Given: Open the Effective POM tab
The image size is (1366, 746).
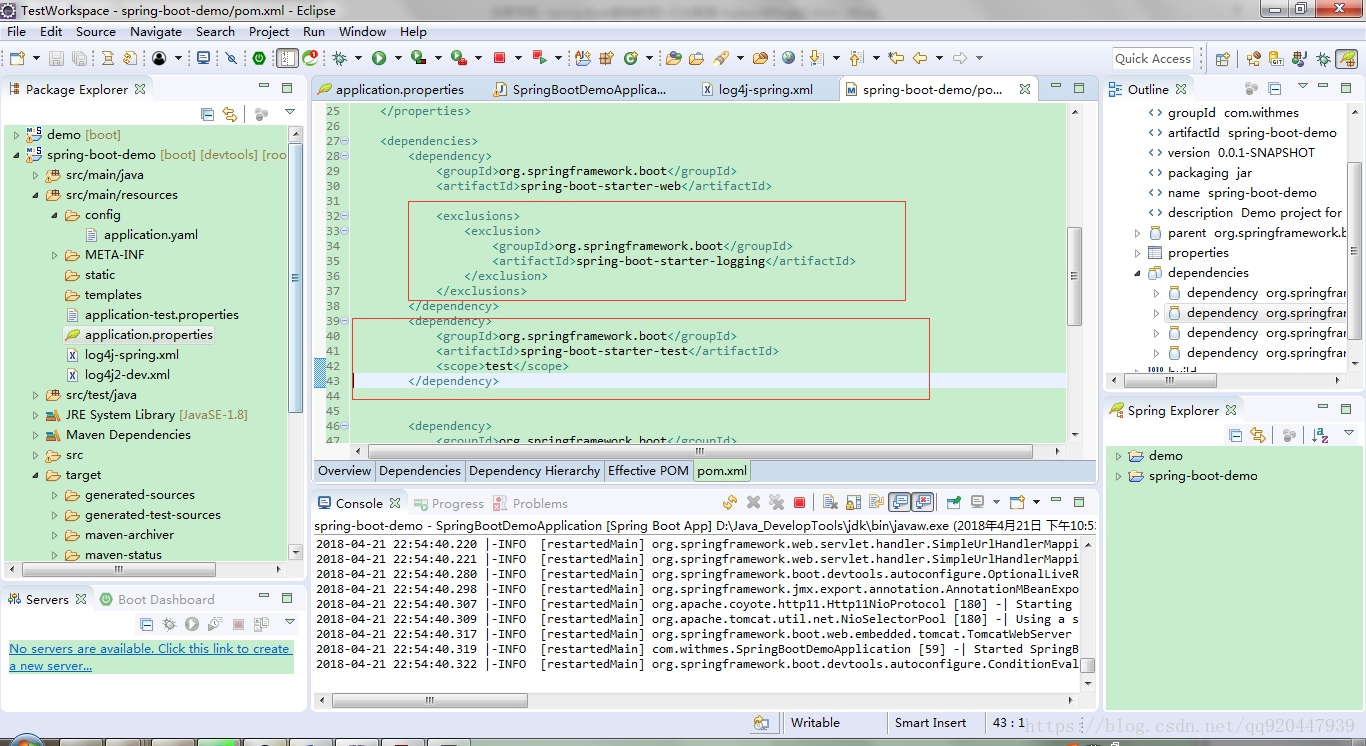Looking at the screenshot, I should 648,470.
